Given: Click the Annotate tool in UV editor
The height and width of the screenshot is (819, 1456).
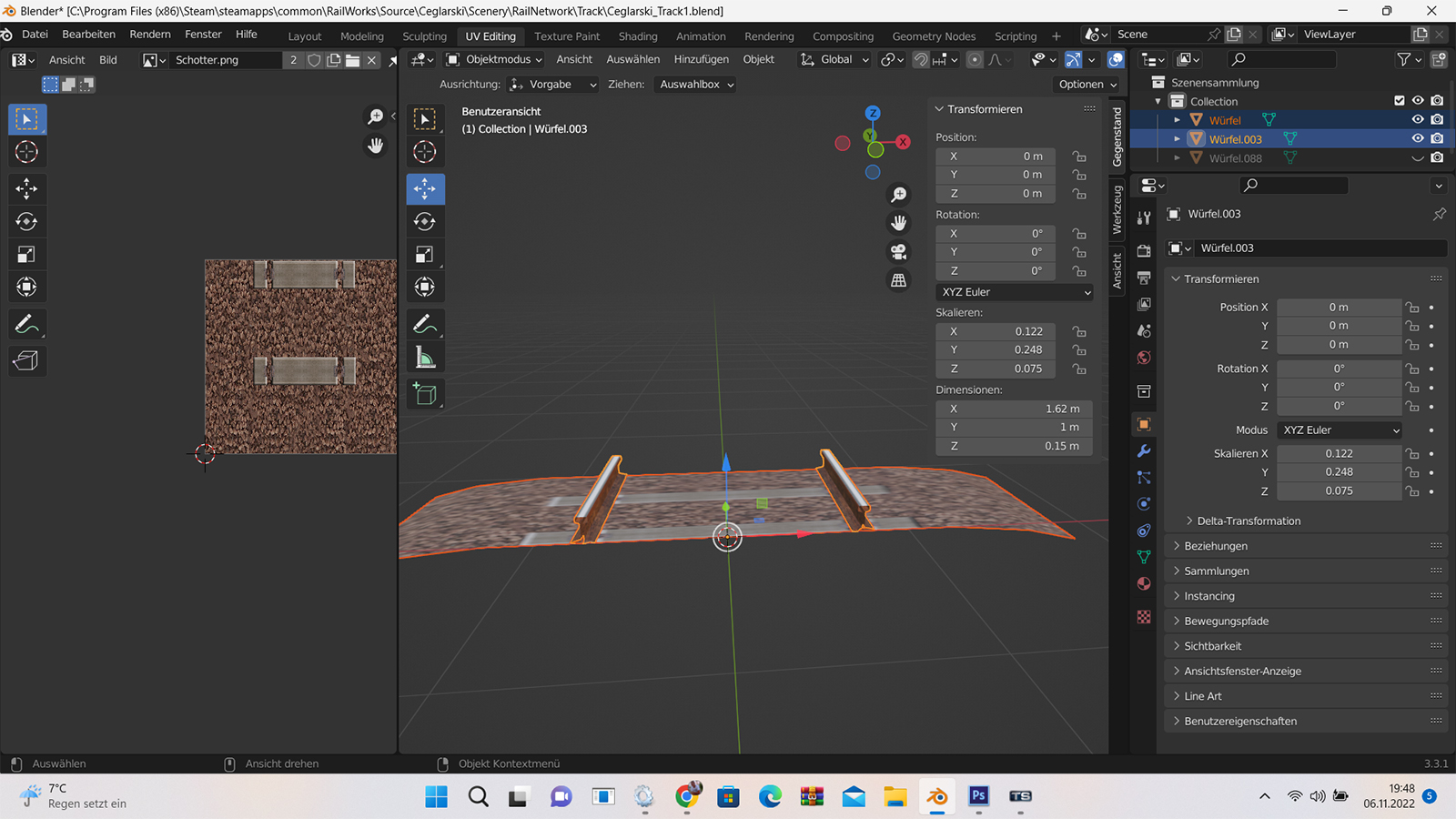Looking at the screenshot, I should tap(26, 324).
